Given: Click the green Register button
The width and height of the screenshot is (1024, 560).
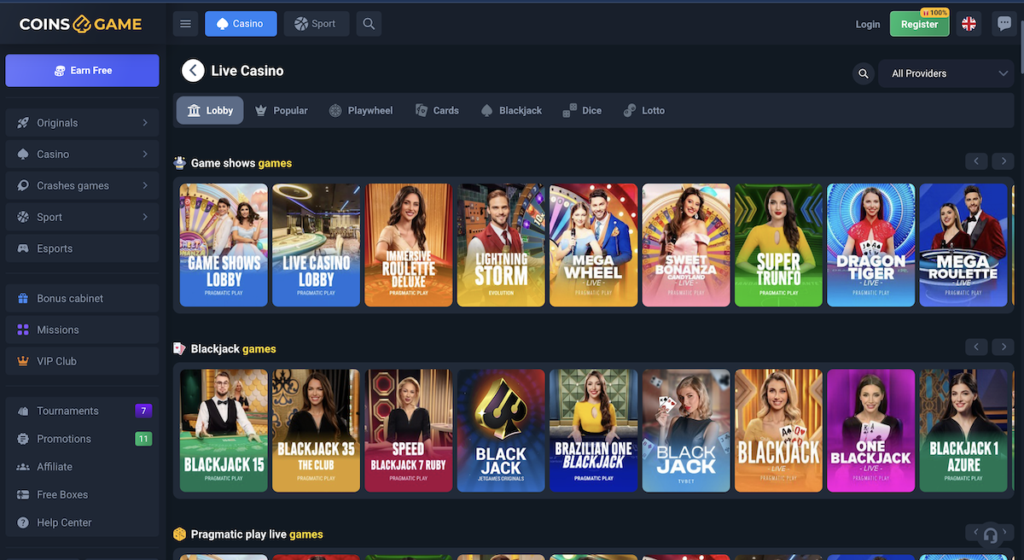Looking at the screenshot, I should pyautogui.click(x=920, y=24).
